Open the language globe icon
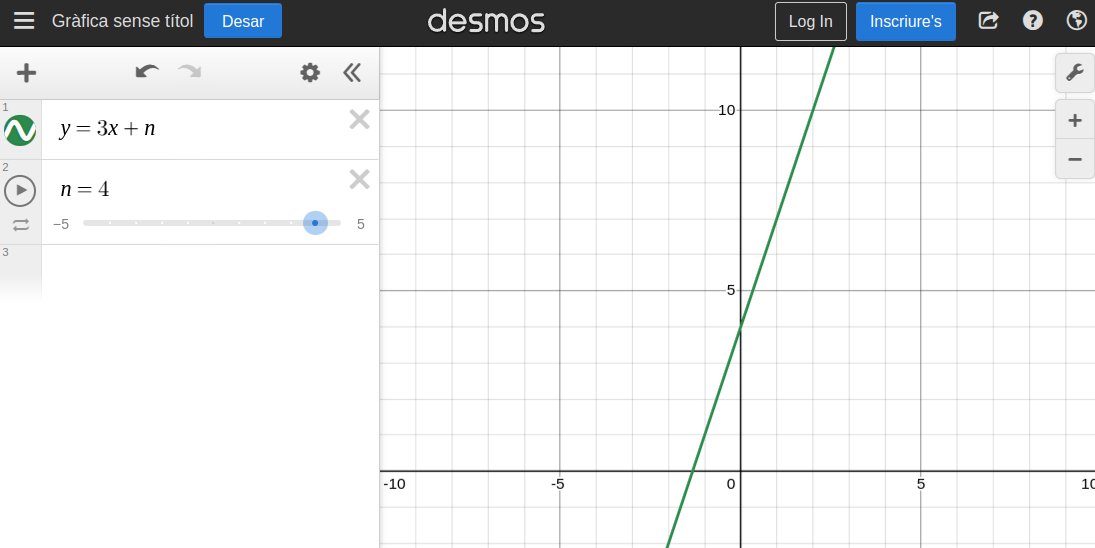1095x548 pixels. point(1077,21)
